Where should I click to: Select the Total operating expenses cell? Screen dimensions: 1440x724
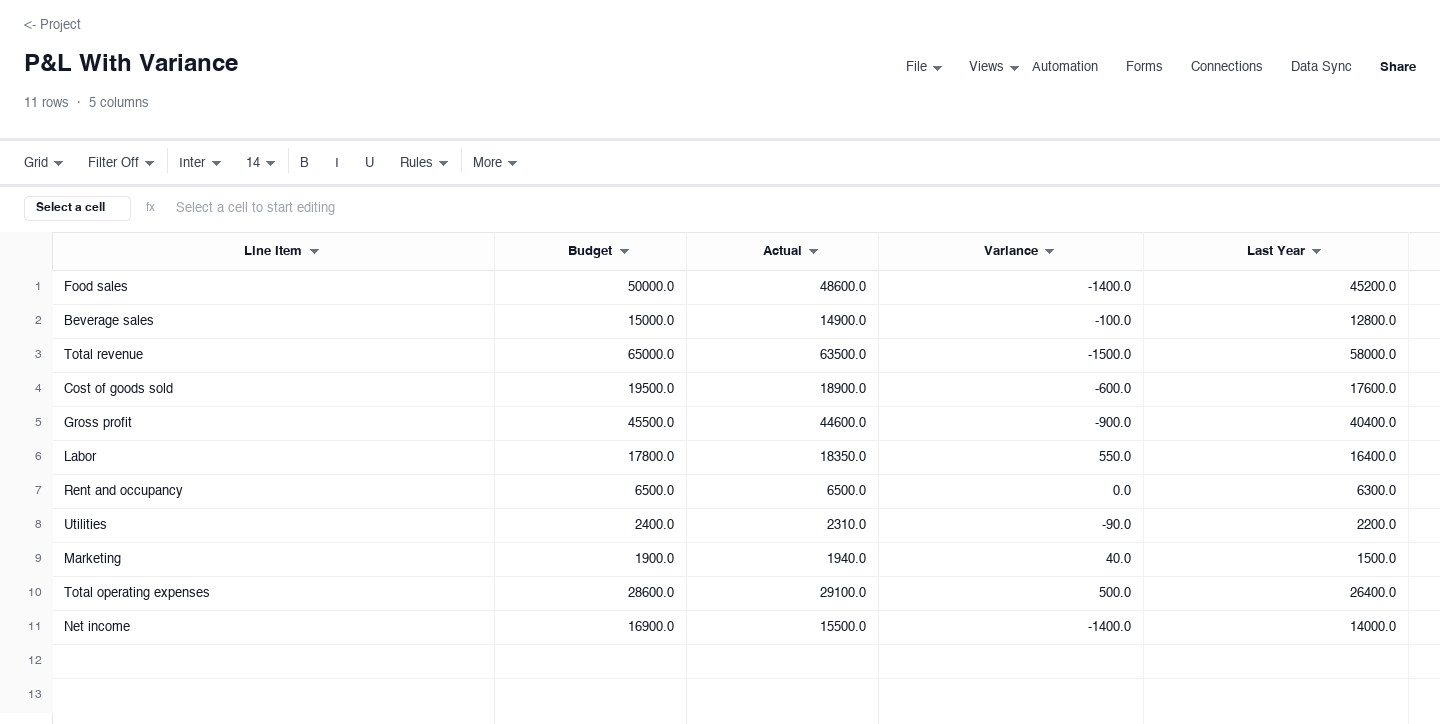273,593
